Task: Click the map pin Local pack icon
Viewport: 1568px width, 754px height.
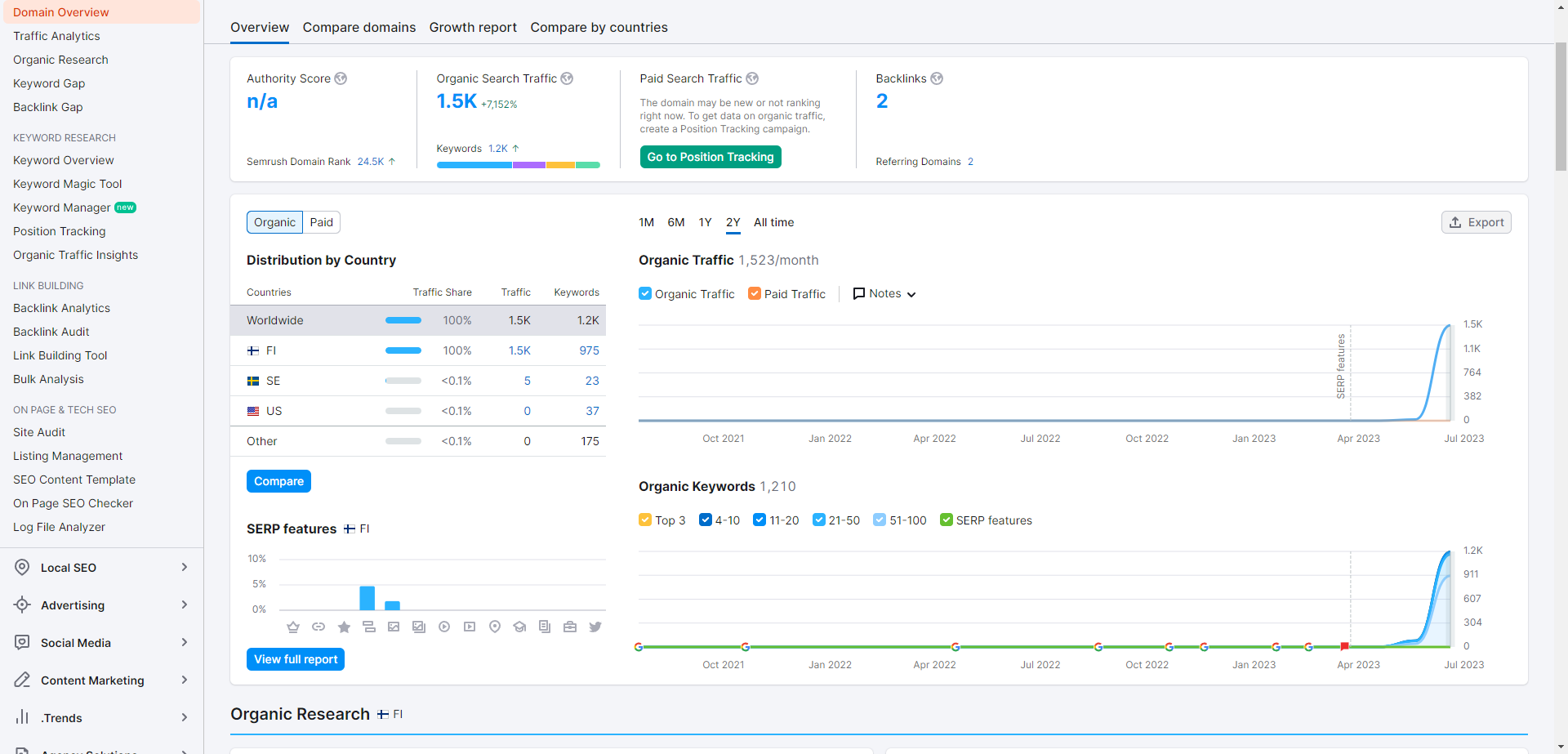Action: point(495,627)
